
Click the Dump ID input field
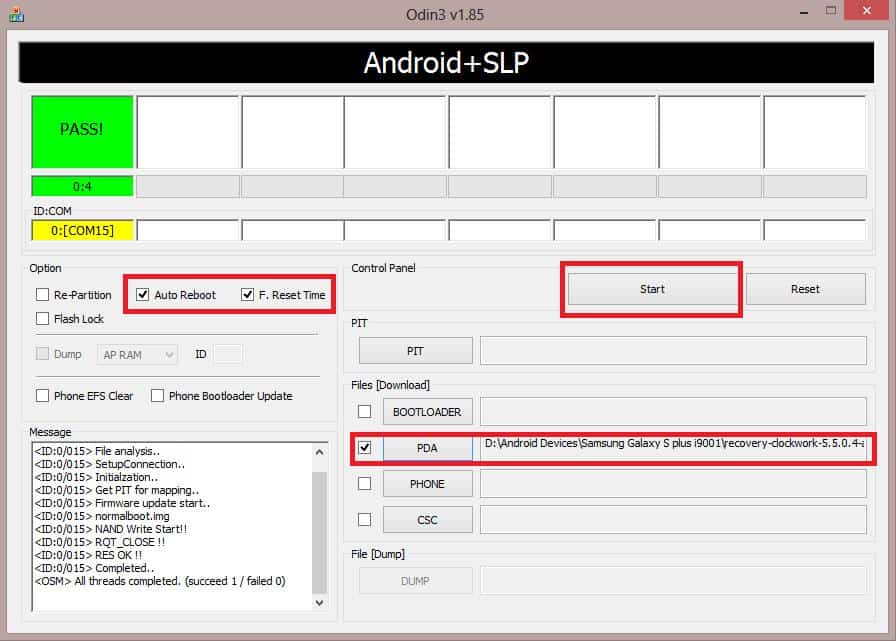pyautogui.click(x=228, y=354)
